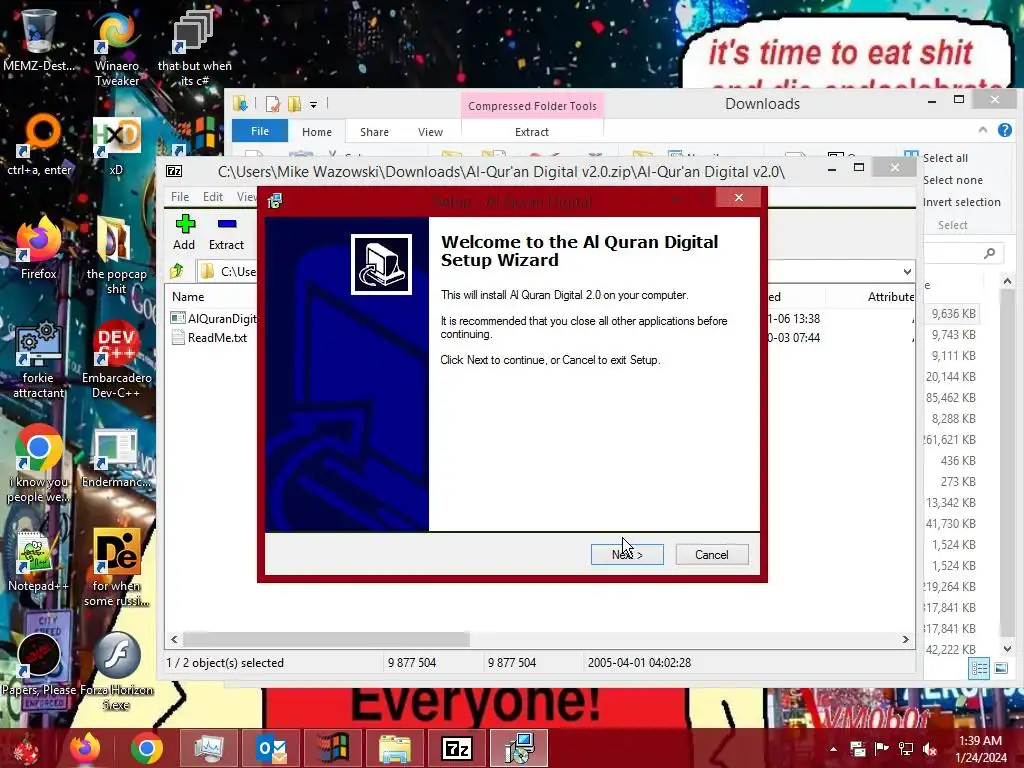The width and height of the screenshot is (1024, 768).
Task: Open 'ctrl+a, enter' desktop shortcut
Action: (x=39, y=145)
